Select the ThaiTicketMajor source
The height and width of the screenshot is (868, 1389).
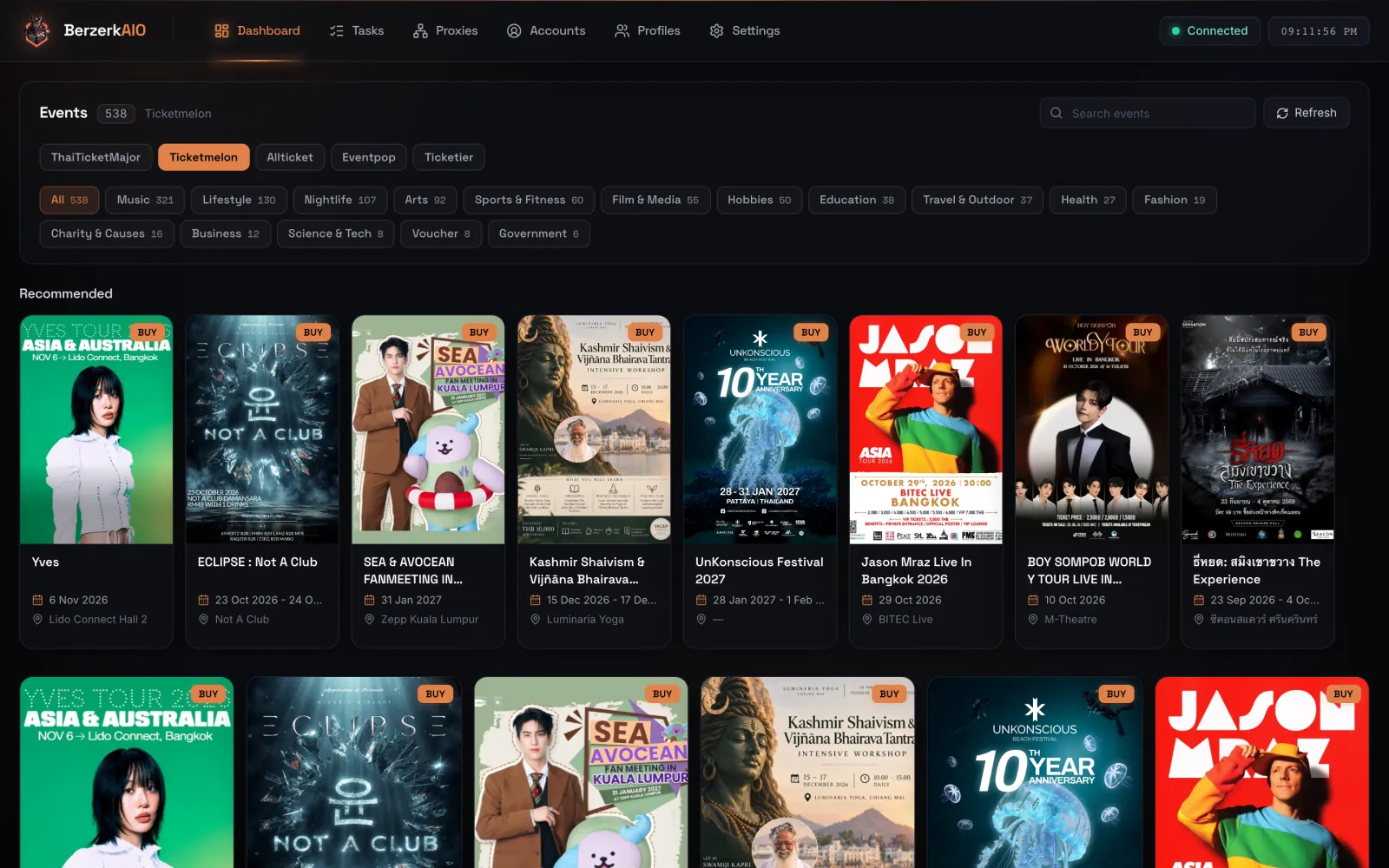coord(95,157)
